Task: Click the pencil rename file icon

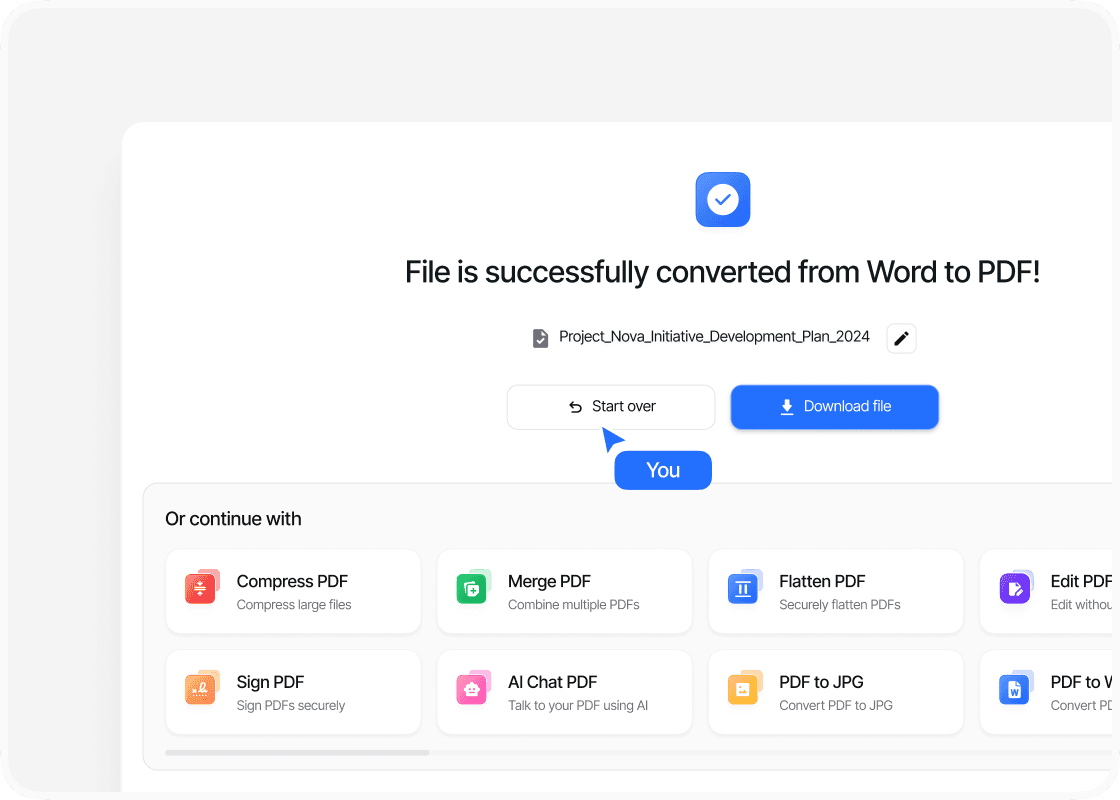Action: pos(901,338)
